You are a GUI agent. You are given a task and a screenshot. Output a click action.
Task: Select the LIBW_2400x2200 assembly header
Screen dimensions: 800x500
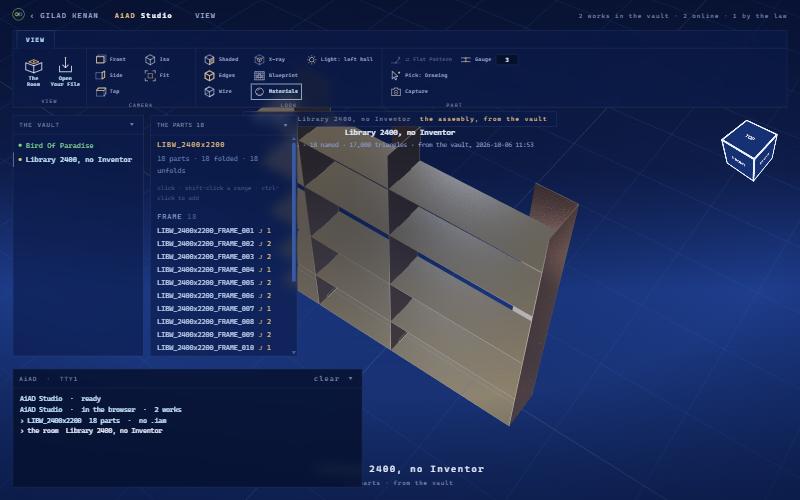[x=191, y=145]
